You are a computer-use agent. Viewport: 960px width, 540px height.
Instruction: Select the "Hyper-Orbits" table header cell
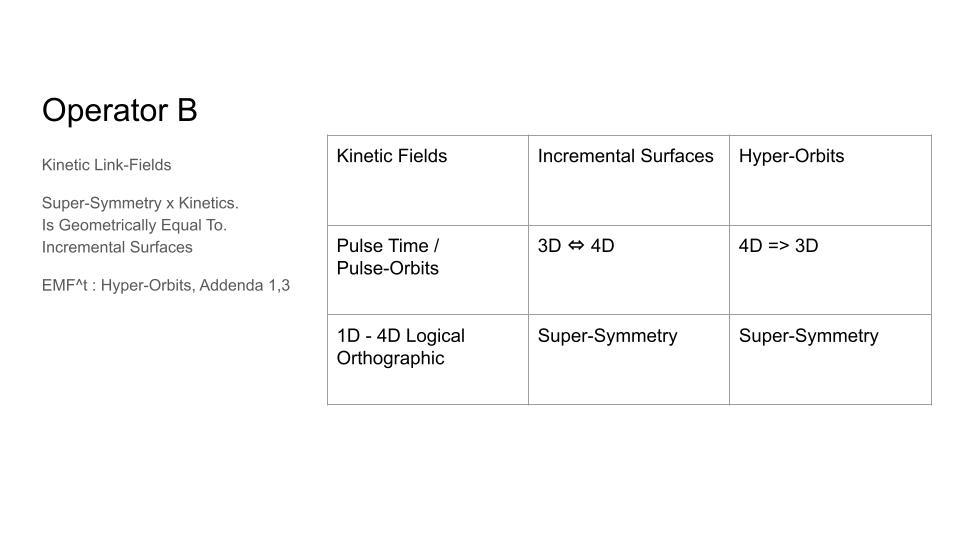click(x=791, y=156)
